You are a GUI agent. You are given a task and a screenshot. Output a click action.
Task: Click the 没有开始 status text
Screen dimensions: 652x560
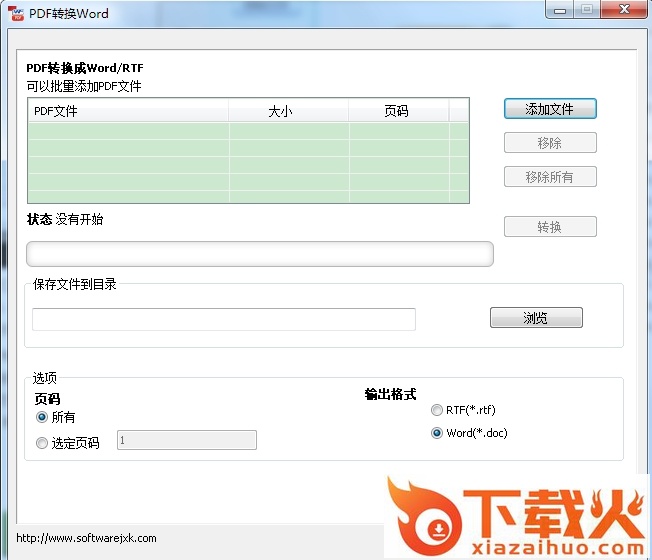coord(79,220)
